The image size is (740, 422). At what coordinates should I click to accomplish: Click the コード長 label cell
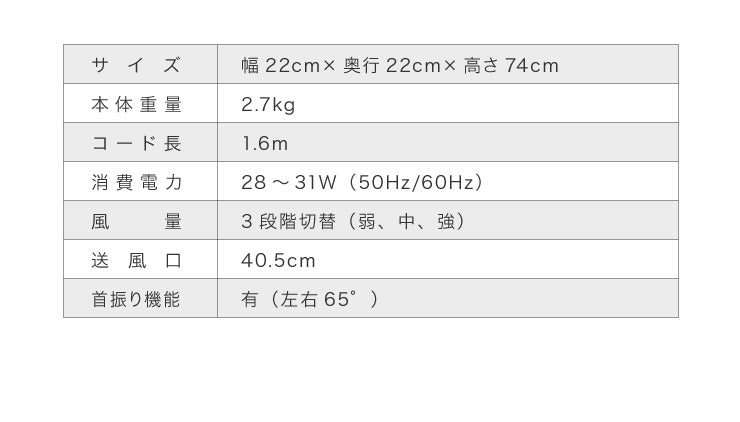(x=137, y=143)
